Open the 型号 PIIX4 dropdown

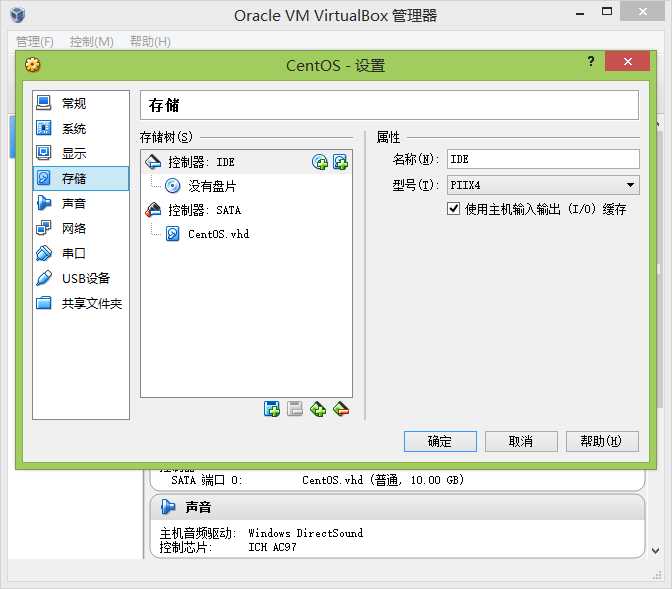click(543, 185)
